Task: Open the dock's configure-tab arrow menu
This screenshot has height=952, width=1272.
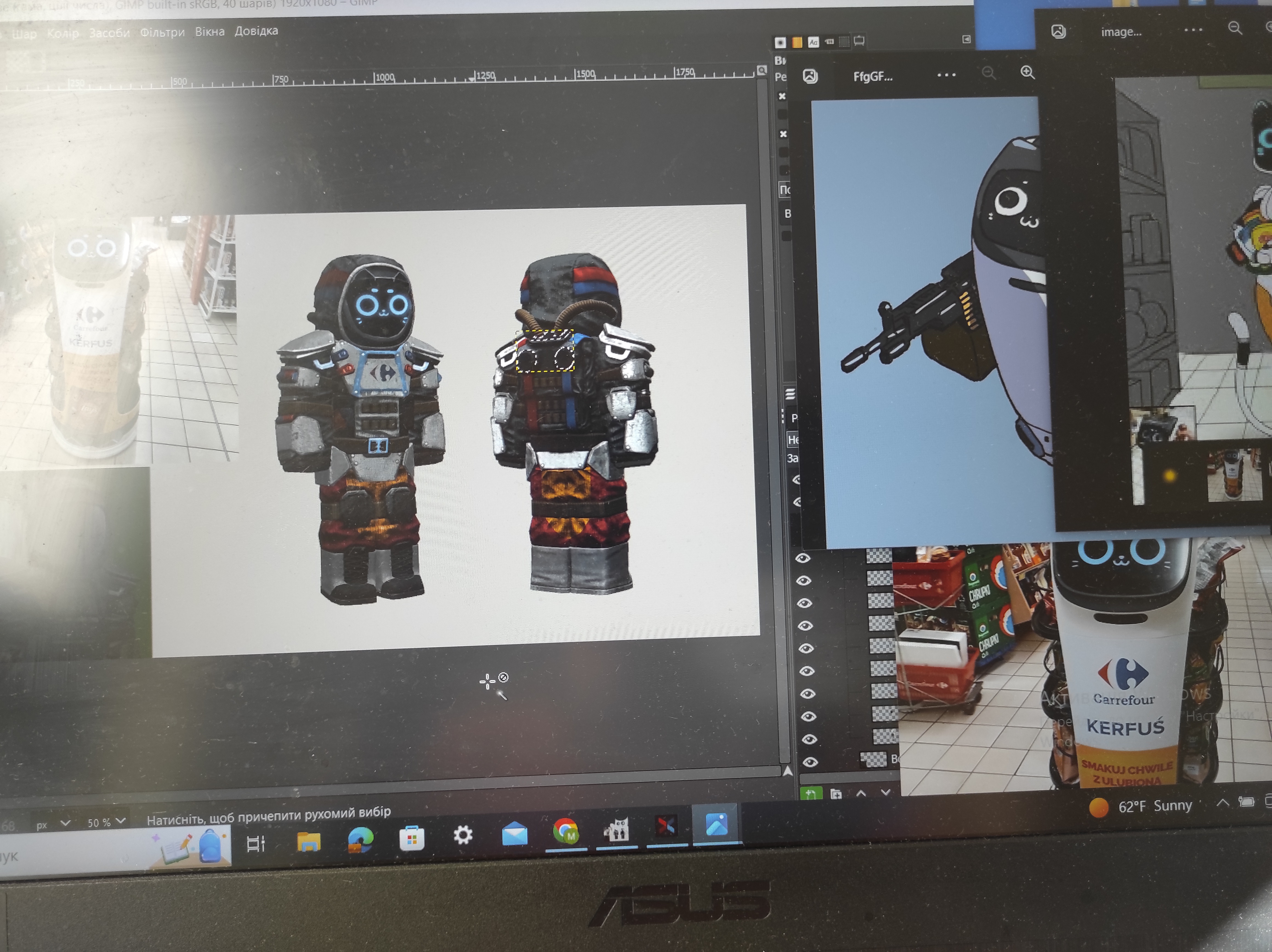Action: [966, 39]
